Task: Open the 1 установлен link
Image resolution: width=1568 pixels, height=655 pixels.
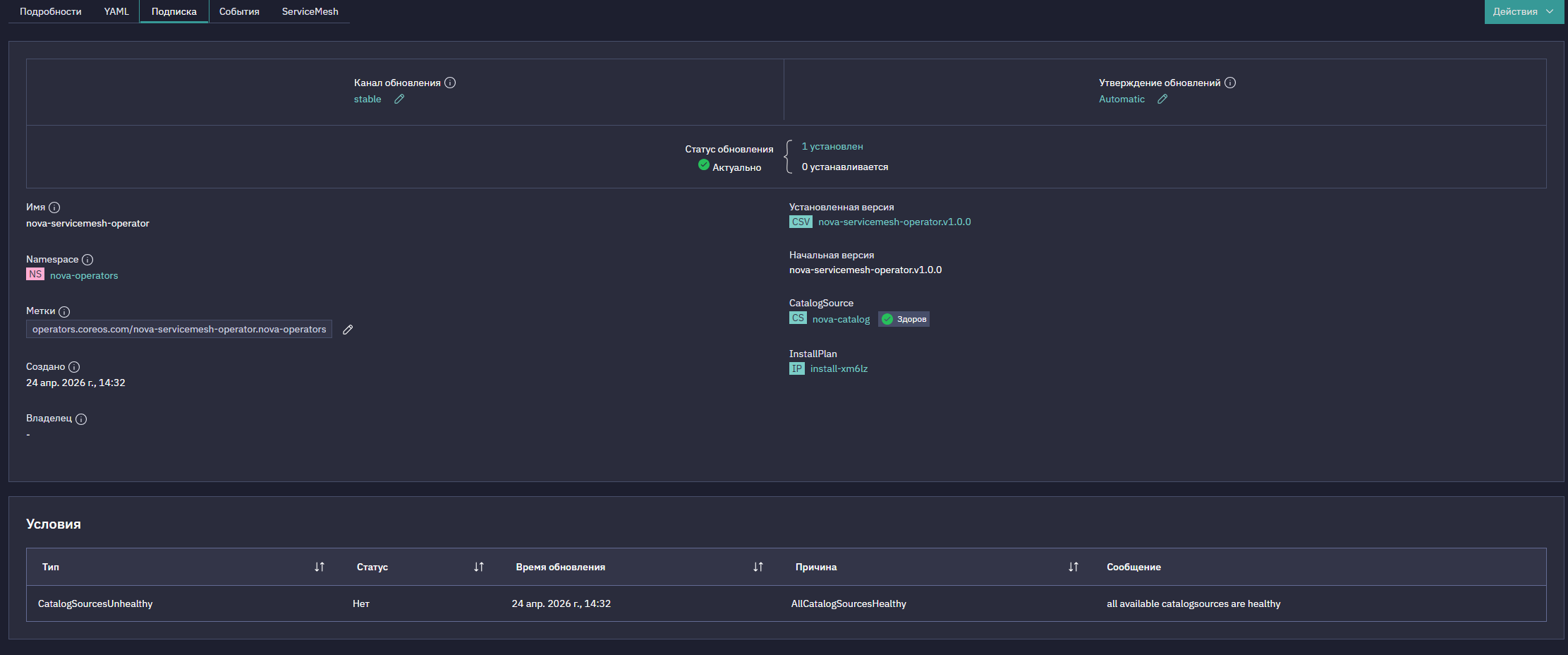Action: point(832,146)
